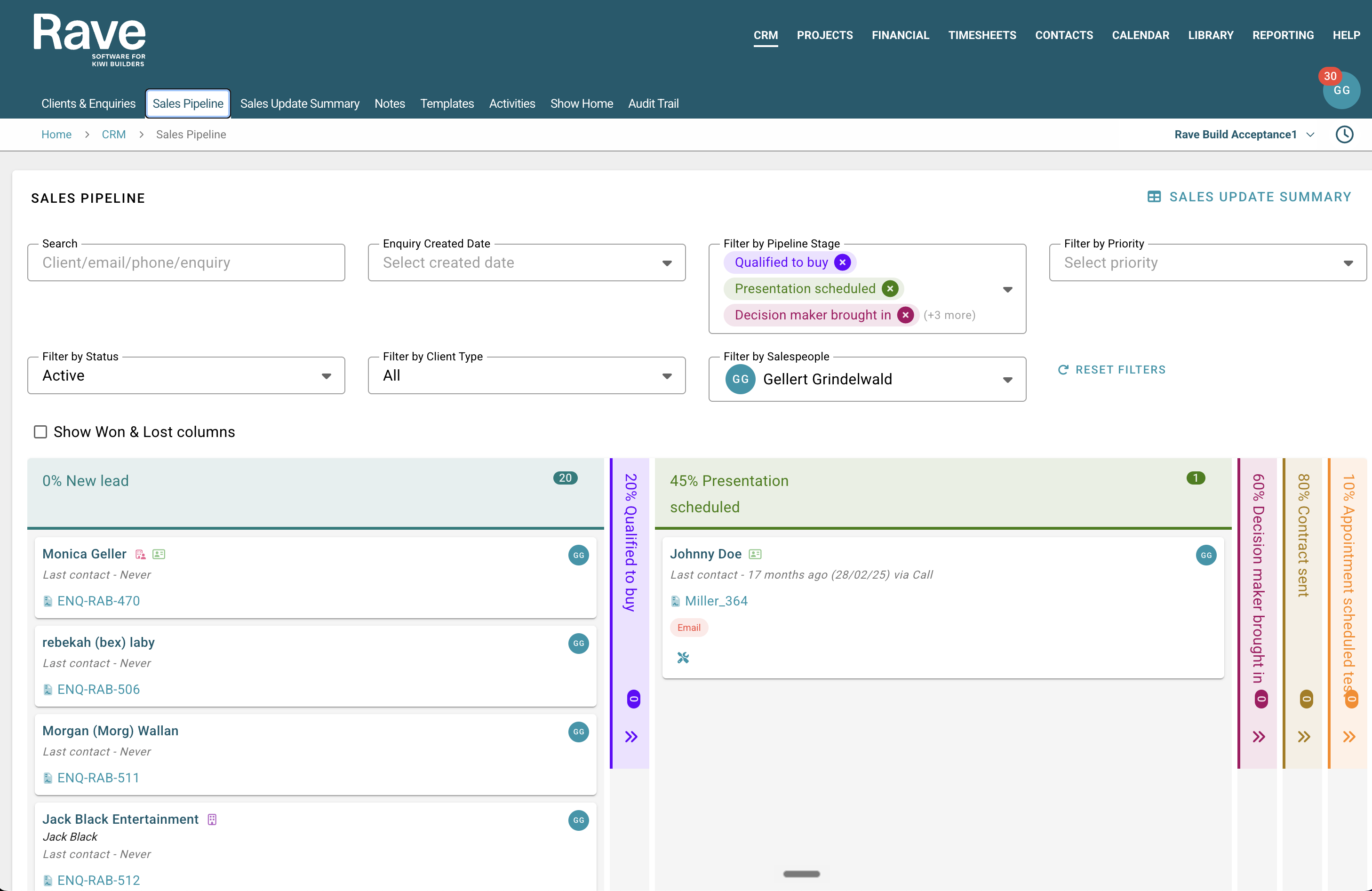Viewport: 1372px width, 891px height.
Task: Open the PROJECTS main menu
Action: point(824,35)
